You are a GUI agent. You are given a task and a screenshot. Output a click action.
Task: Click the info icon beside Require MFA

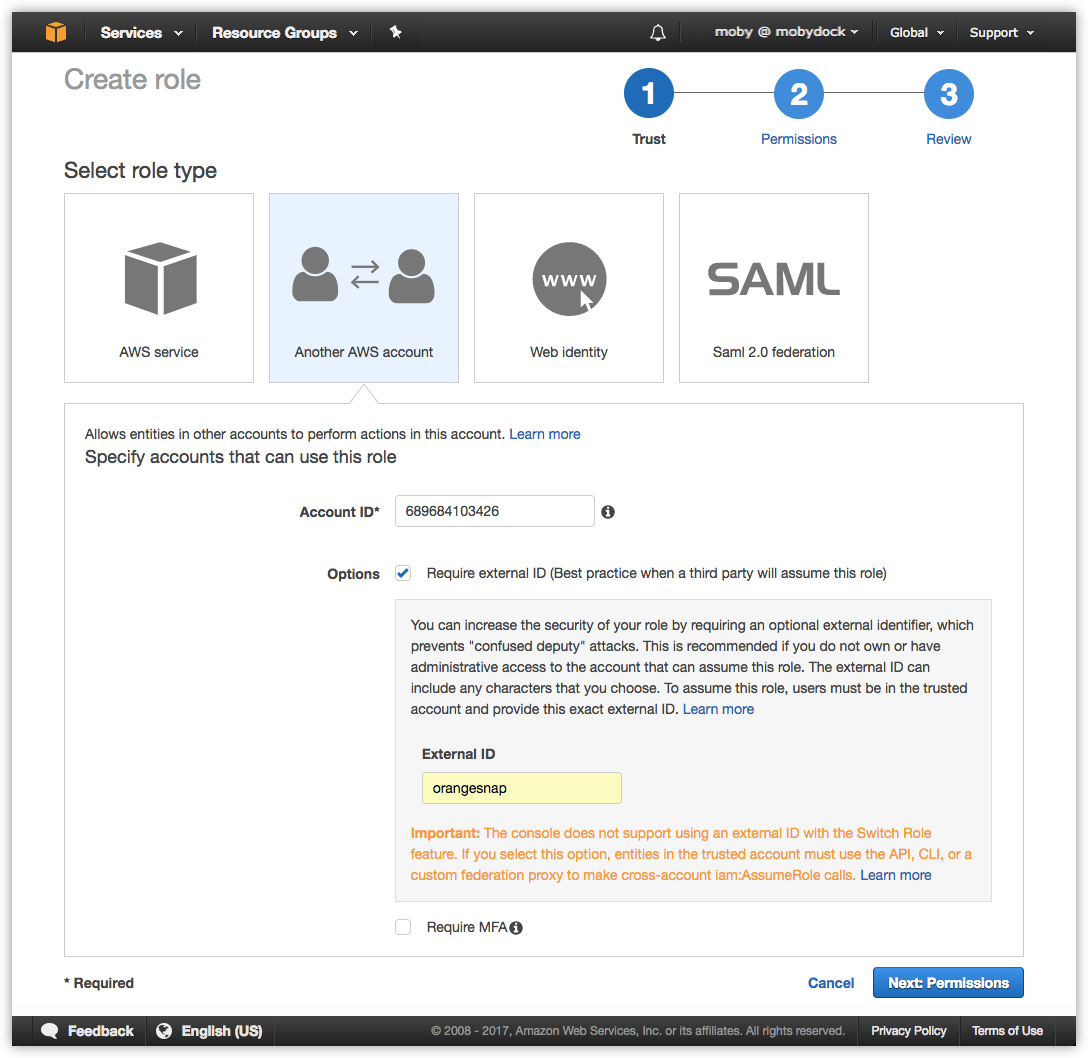point(515,927)
